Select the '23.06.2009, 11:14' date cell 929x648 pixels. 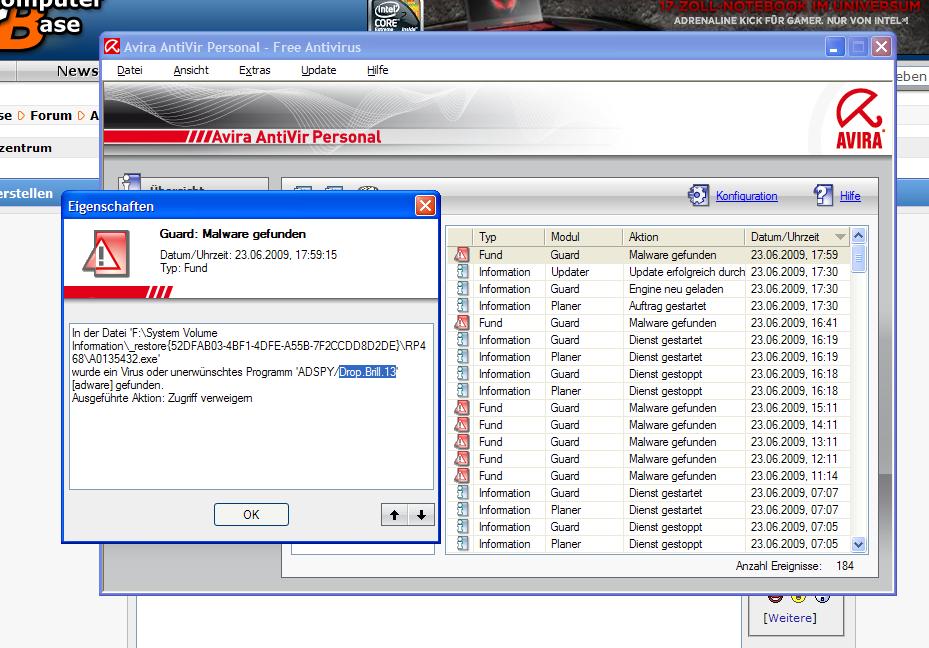click(x=795, y=476)
